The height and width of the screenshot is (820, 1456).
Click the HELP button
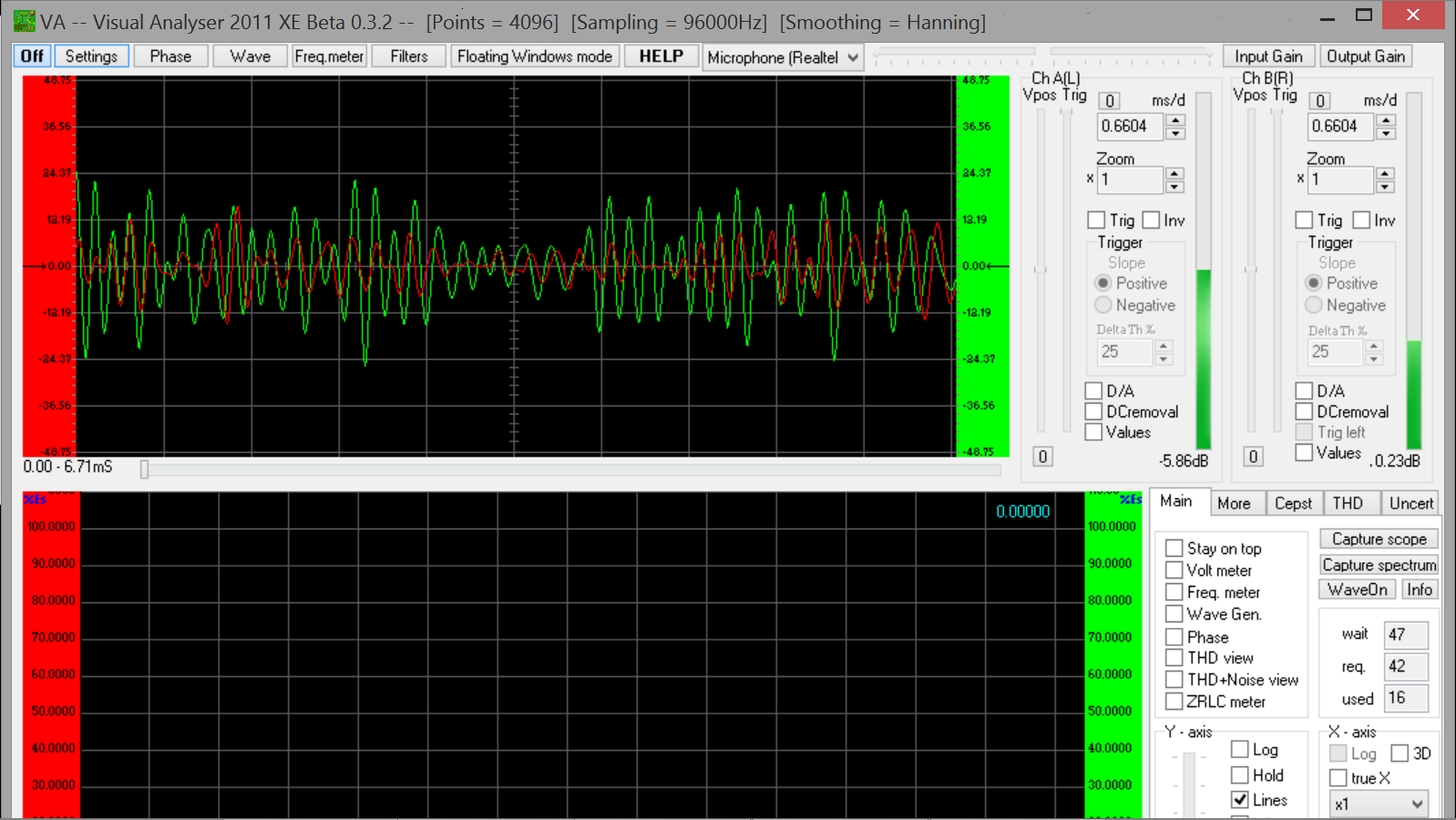click(661, 56)
